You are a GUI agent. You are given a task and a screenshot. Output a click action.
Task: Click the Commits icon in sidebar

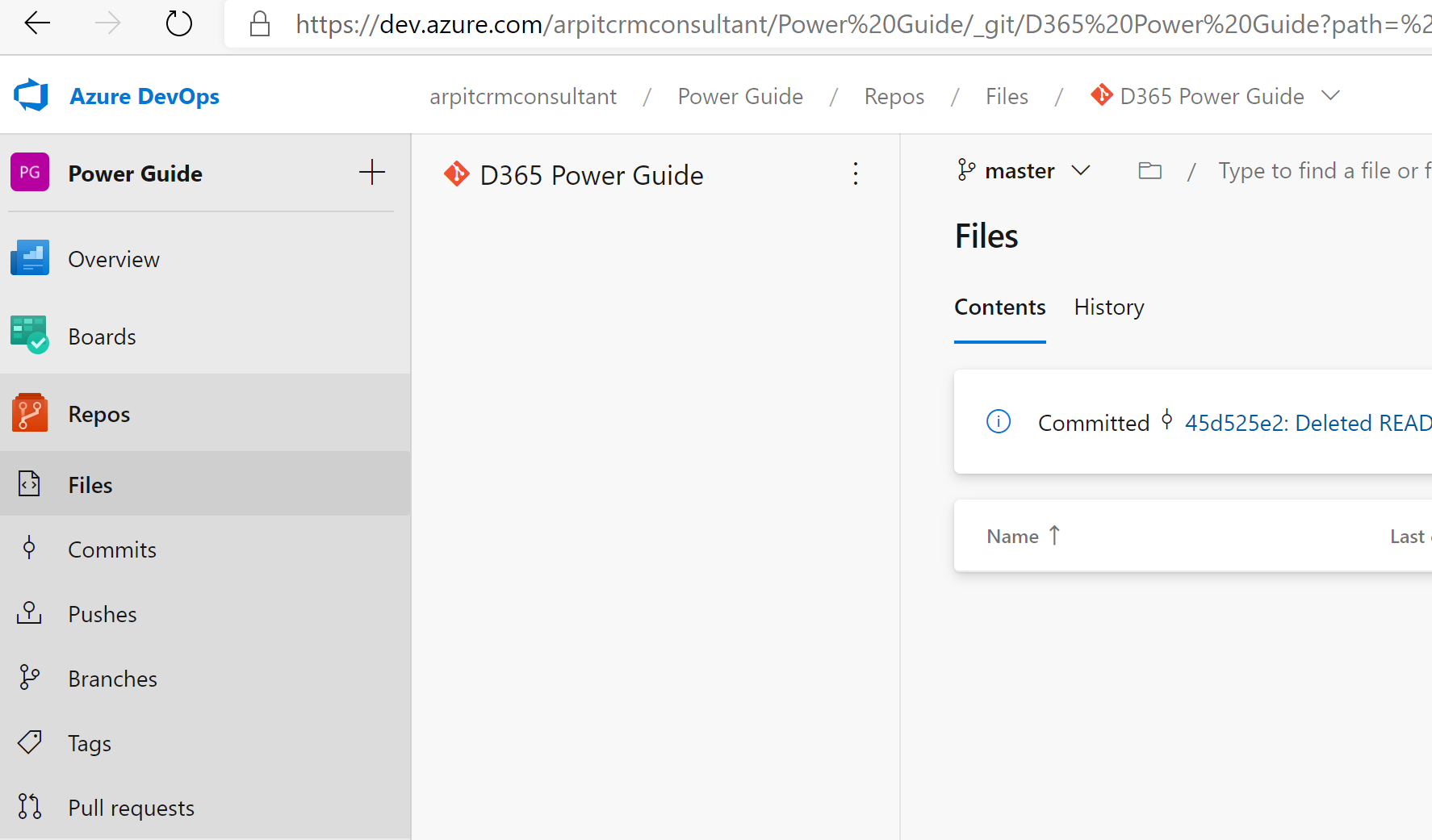[29, 548]
